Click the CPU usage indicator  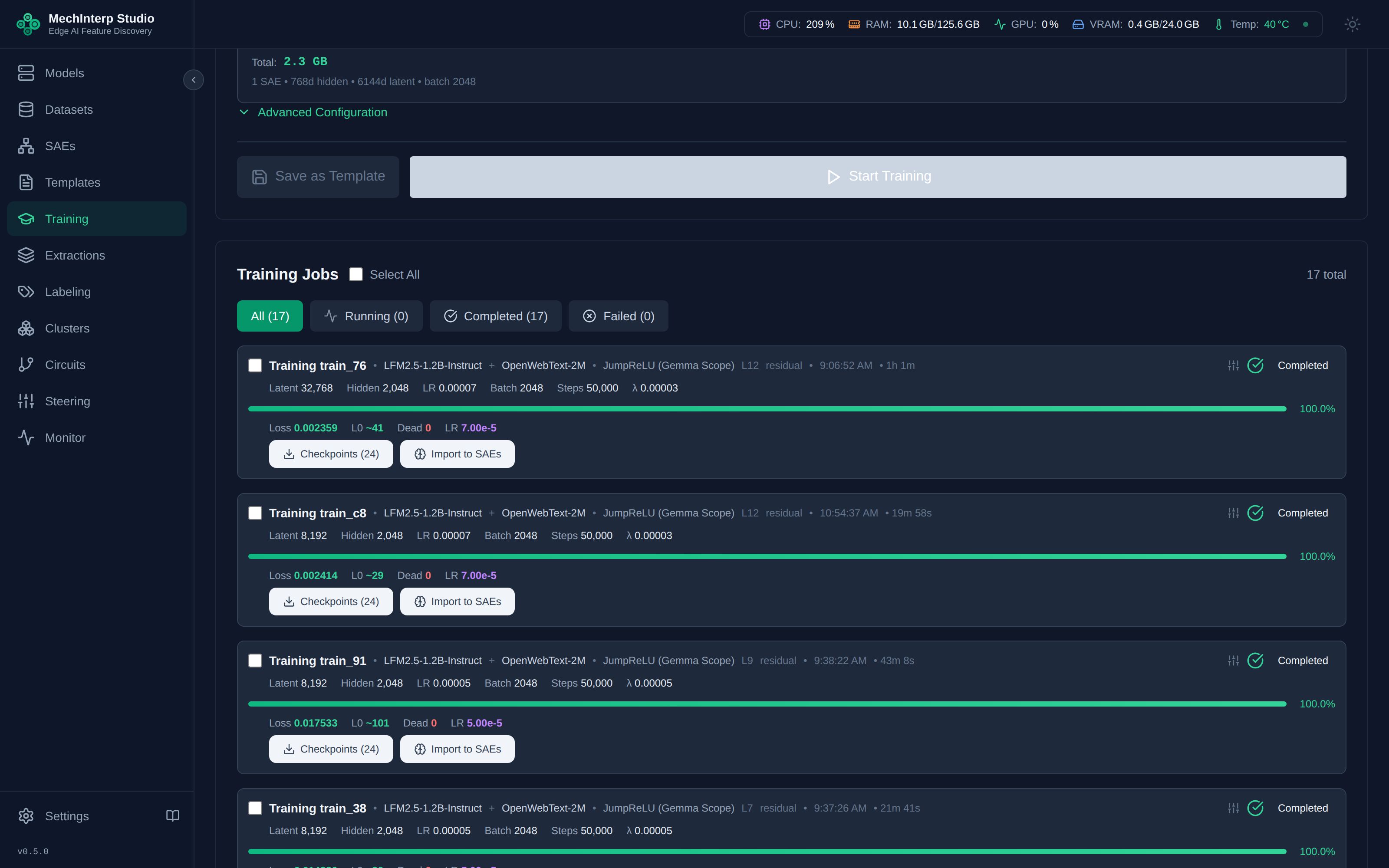tap(797, 24)
